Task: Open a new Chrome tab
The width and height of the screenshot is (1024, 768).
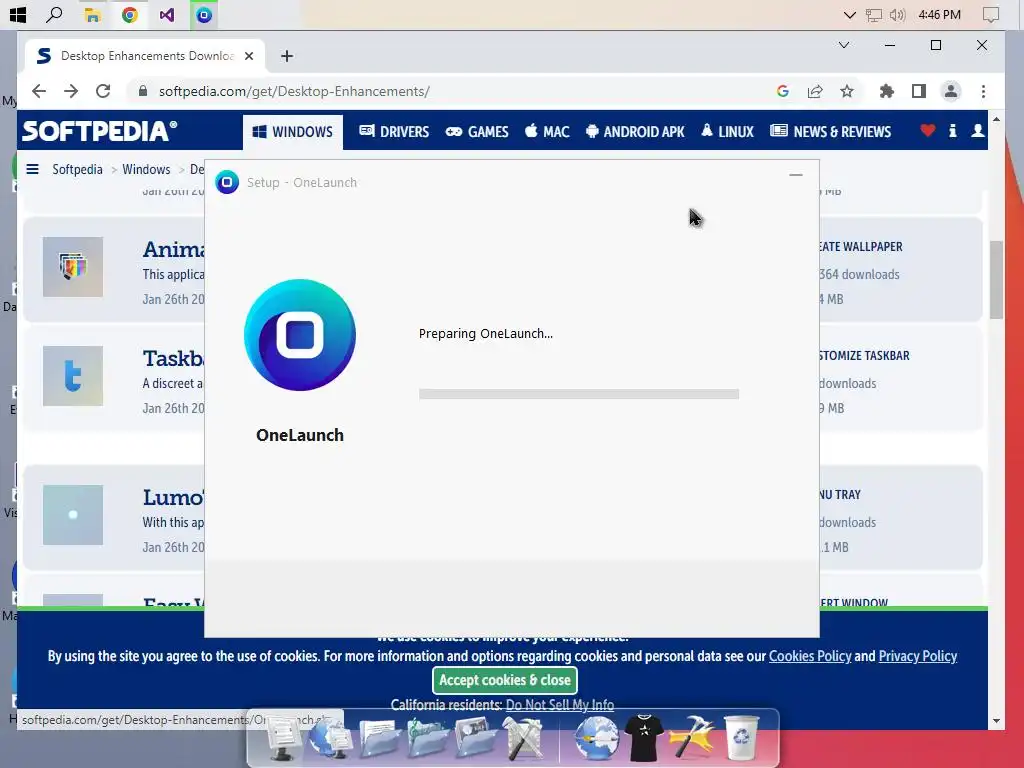Action: pos(287,56)
